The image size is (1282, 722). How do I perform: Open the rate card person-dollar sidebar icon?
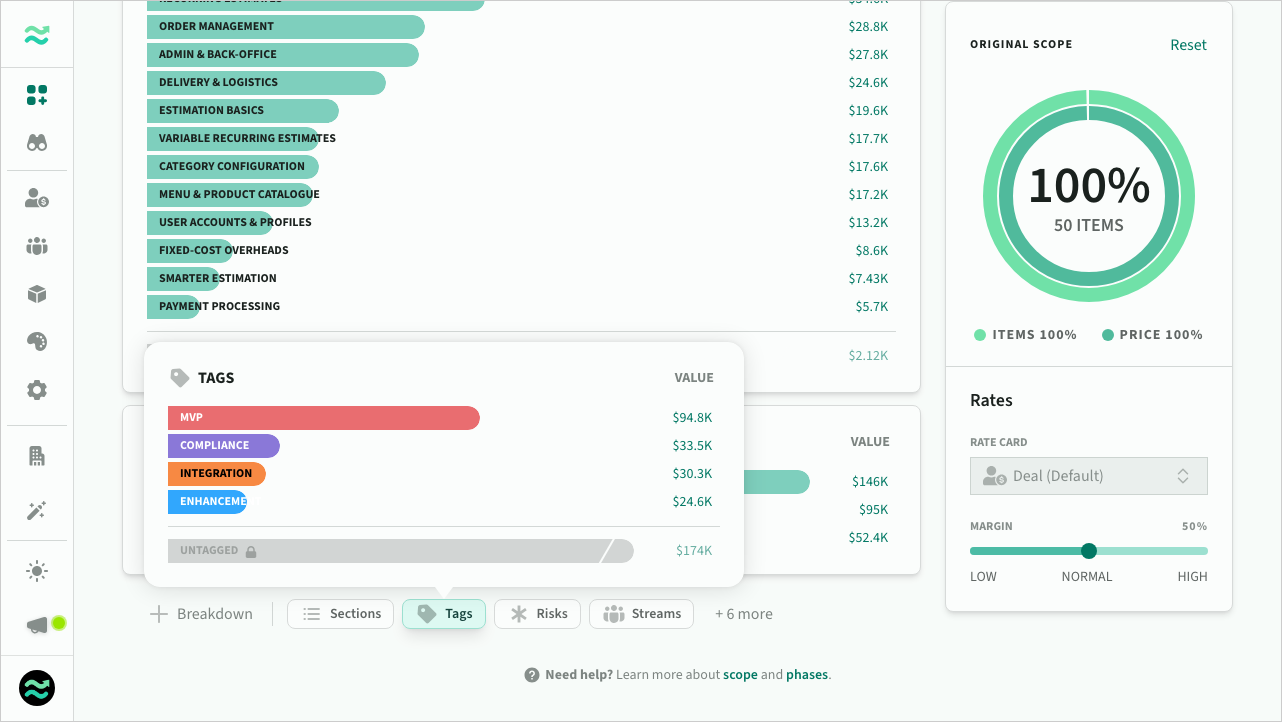[37, 198]
